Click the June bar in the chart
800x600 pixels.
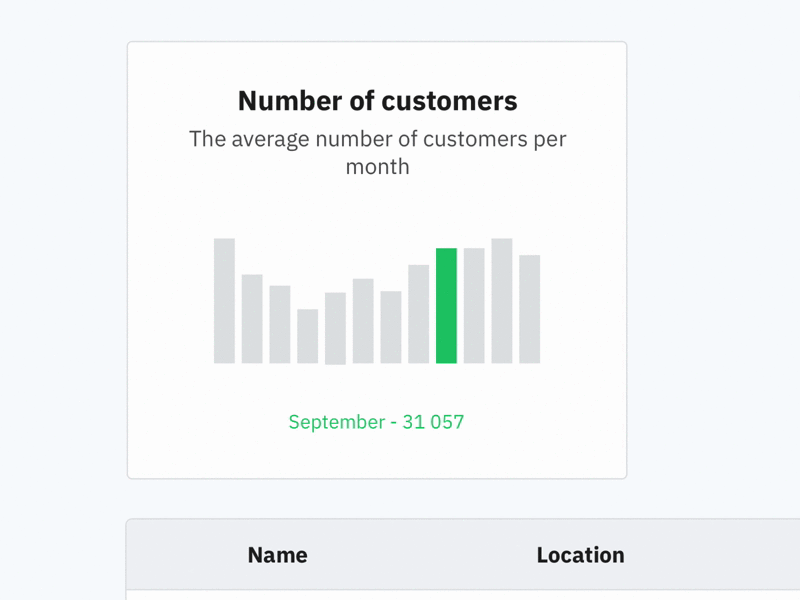[x=362, y=320]
